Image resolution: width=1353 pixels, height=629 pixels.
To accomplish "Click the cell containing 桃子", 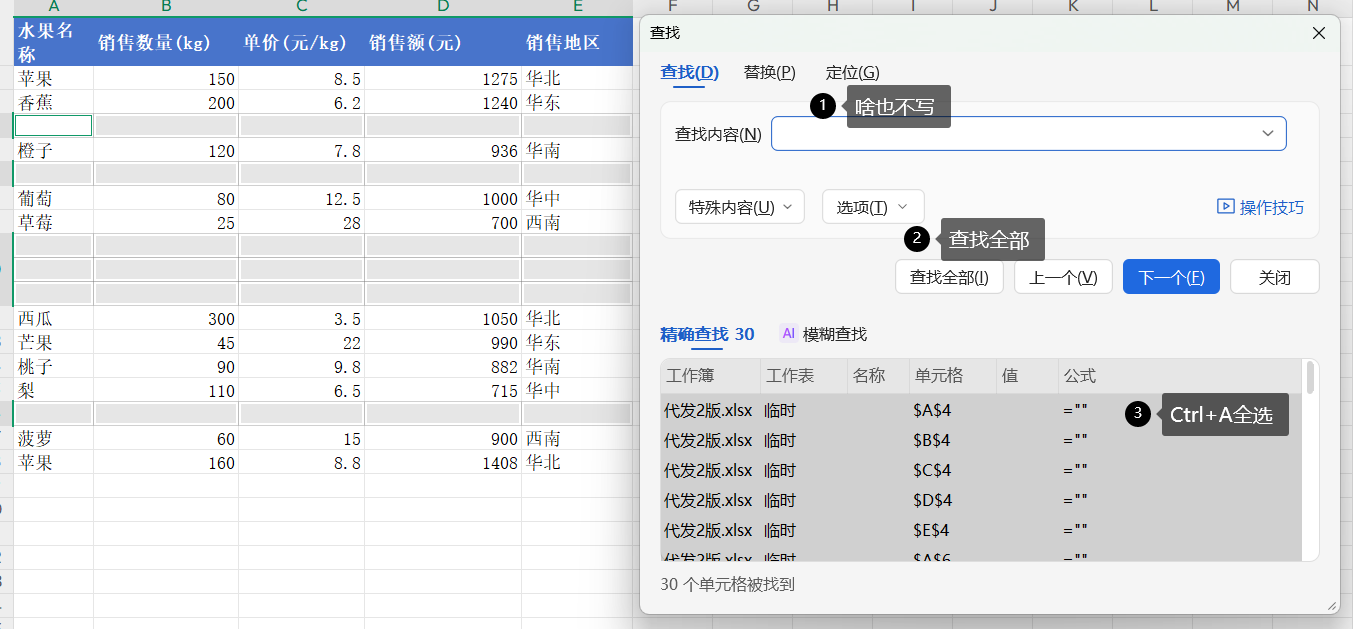I will [53, 366].
